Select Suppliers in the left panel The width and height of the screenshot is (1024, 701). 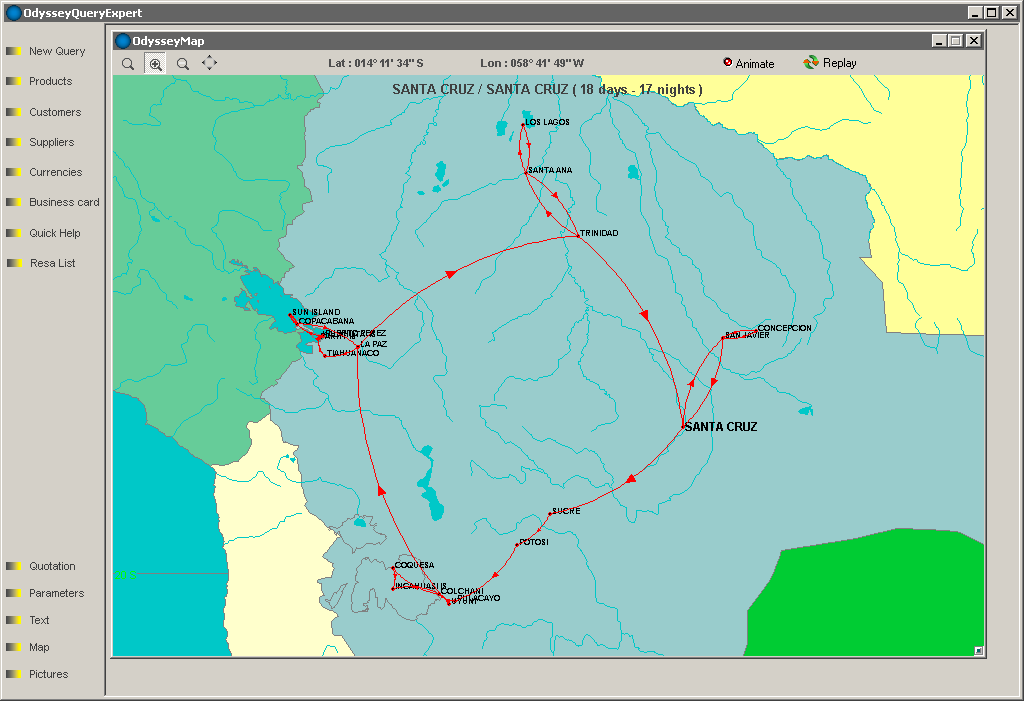click(x=51, y=142)
